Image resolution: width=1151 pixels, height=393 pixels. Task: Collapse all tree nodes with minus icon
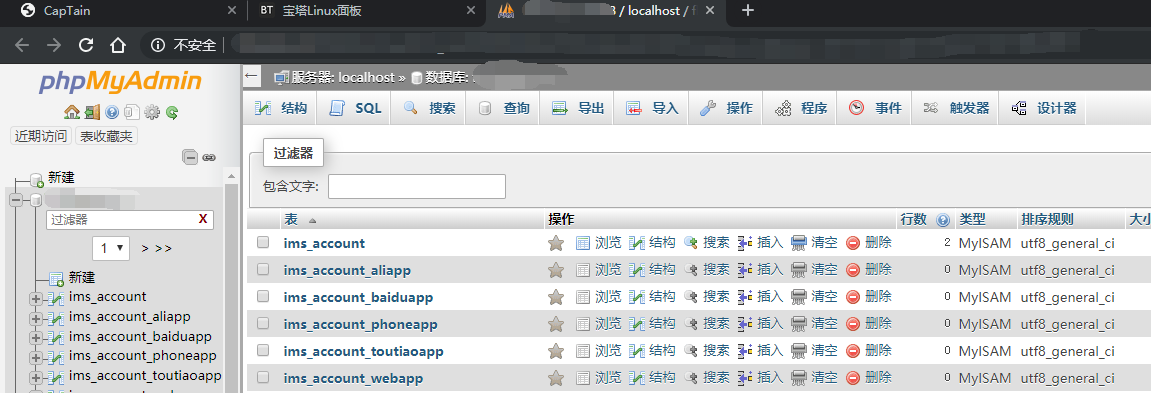click(x=190, y=157)
